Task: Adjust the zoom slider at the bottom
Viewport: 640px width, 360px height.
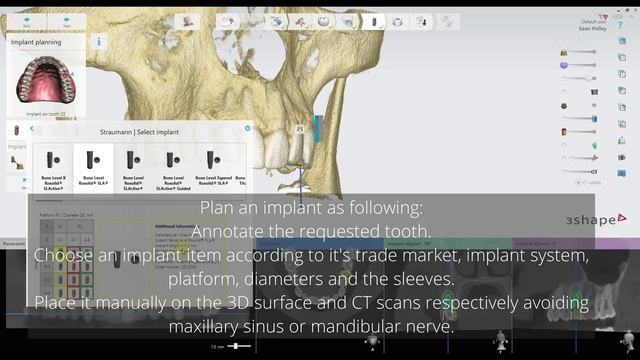Action: [x=239, y=346]
